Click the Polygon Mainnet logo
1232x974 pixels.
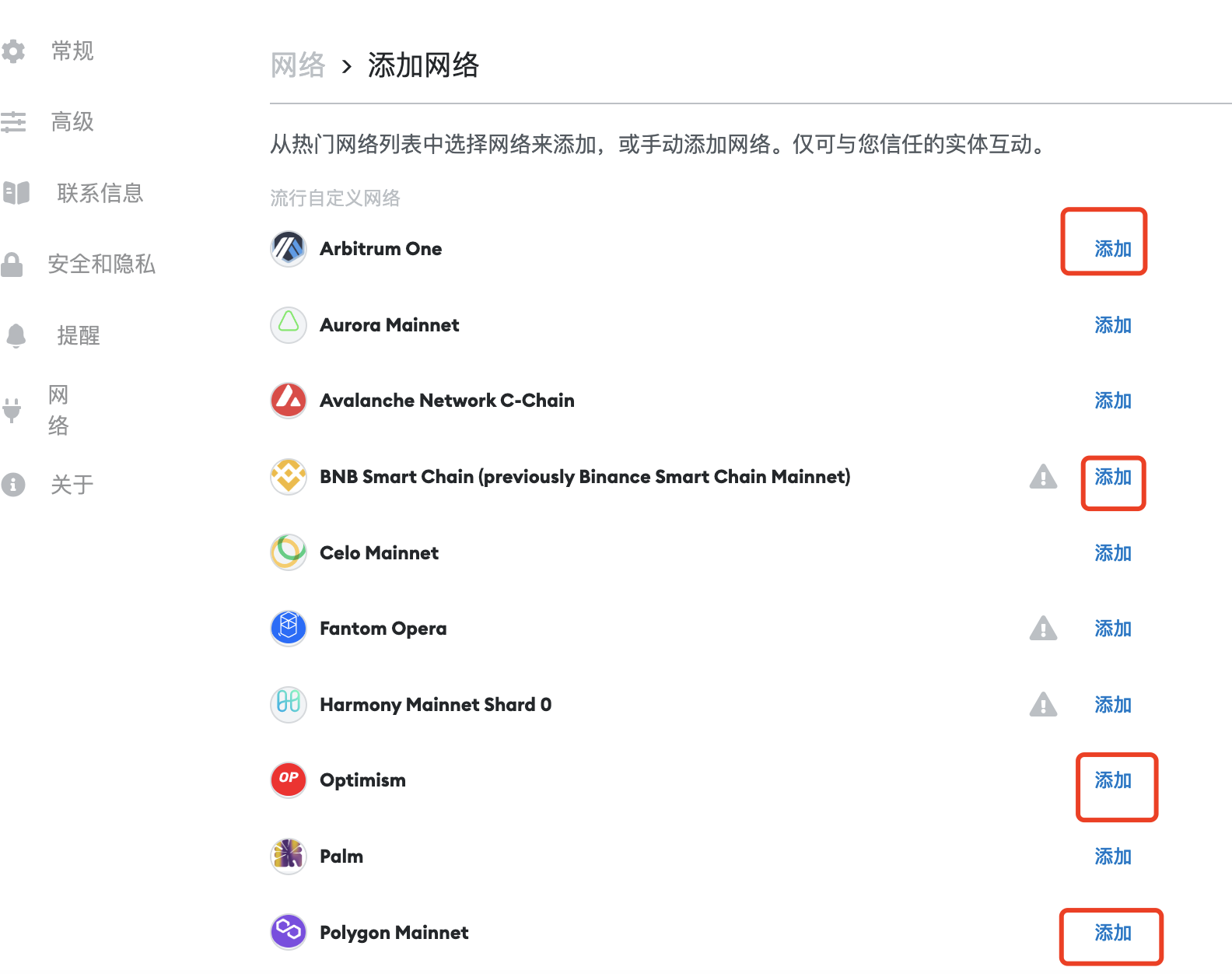pos(289,931)
